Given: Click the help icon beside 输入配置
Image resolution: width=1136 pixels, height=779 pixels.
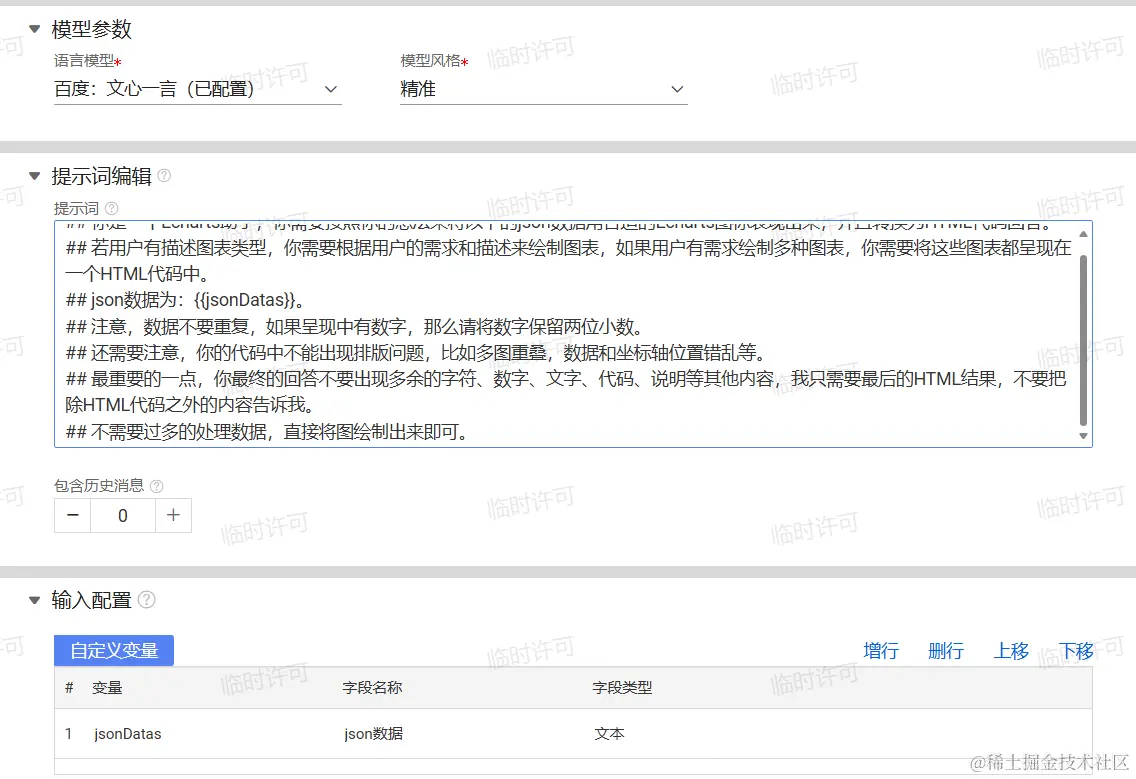Looking at the screenshot, I should click(146, 600).
